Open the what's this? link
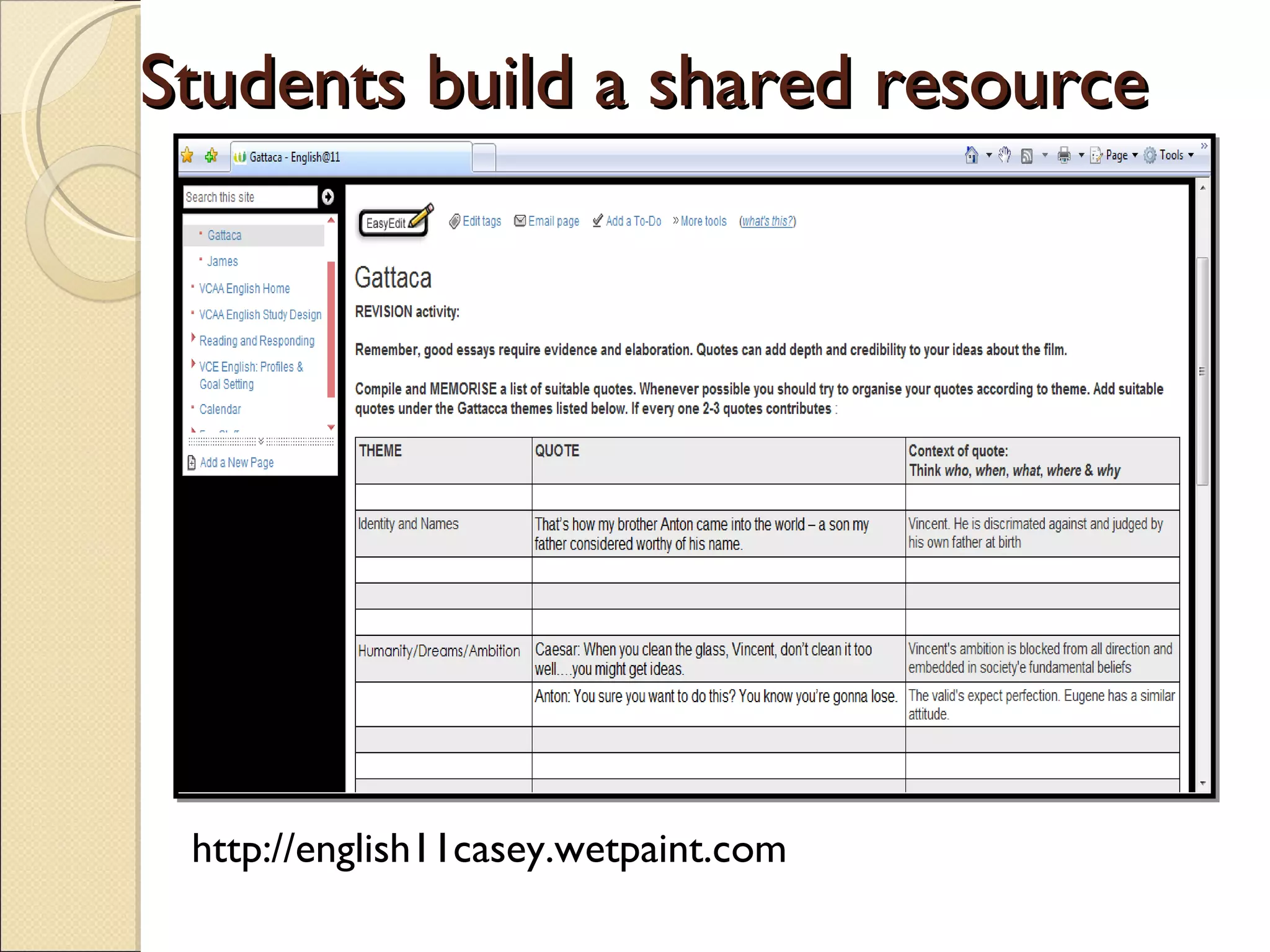1270x952 pixels. [x=768, y=221]
